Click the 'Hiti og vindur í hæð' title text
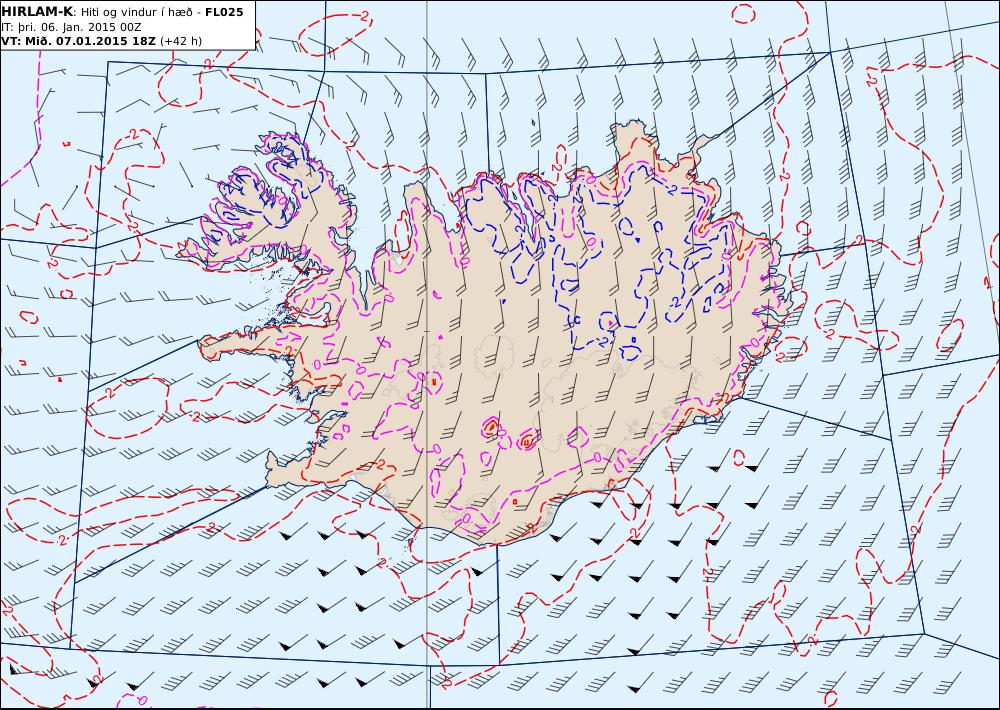 (136, 12)
